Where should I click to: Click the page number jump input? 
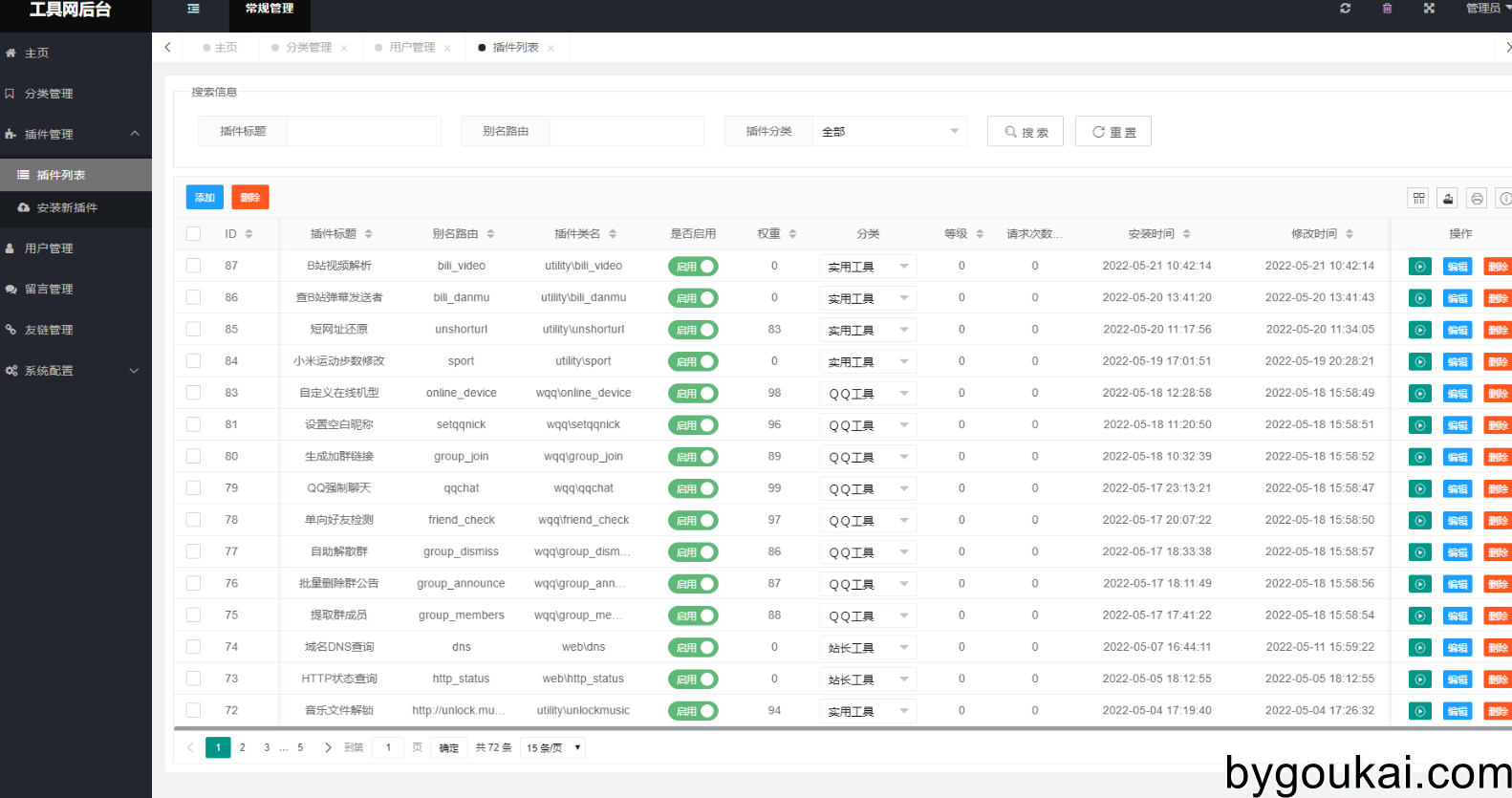coord(388,747)
